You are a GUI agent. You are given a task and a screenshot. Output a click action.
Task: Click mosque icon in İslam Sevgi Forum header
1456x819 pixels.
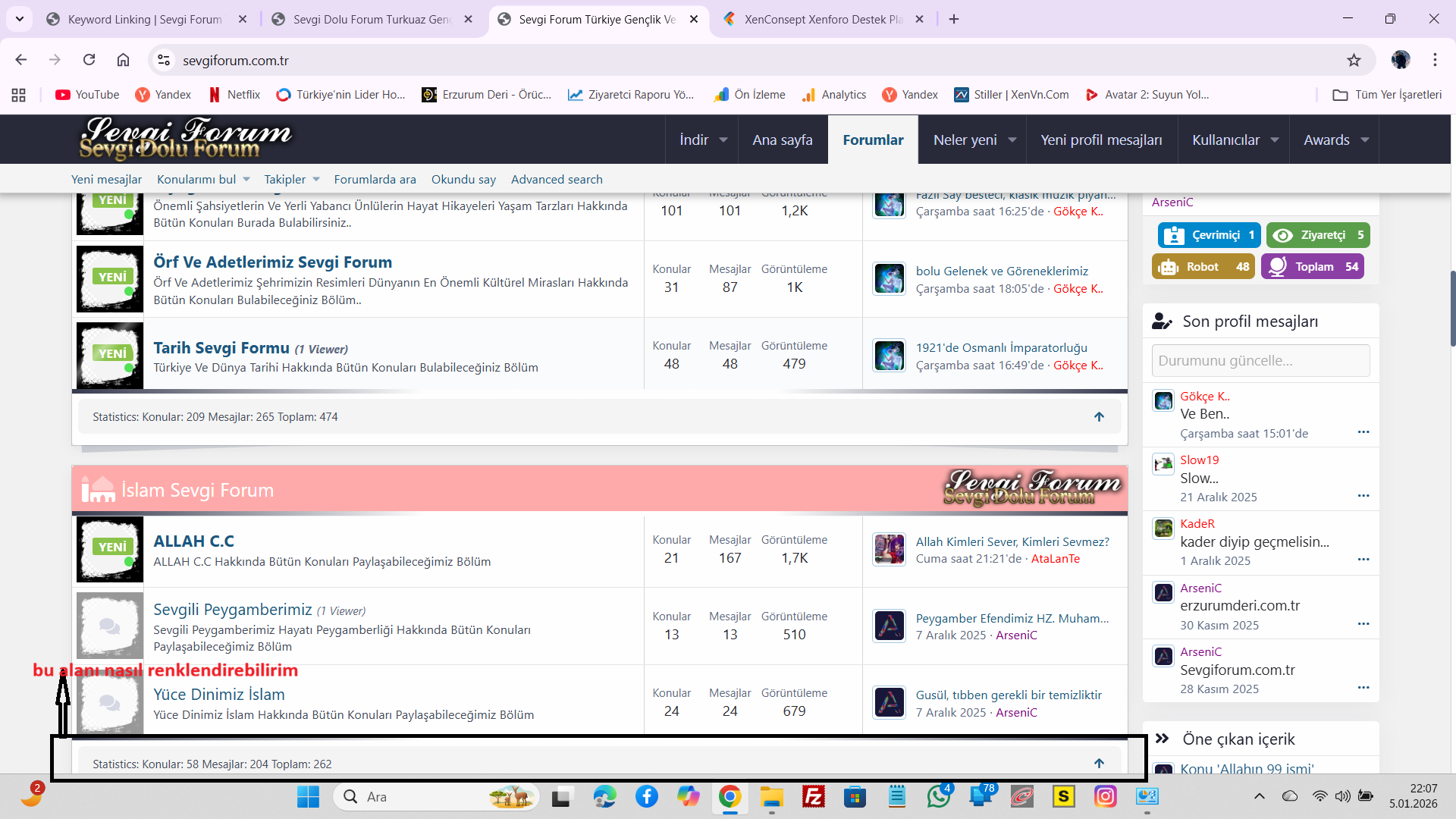(x=98, y=490)
